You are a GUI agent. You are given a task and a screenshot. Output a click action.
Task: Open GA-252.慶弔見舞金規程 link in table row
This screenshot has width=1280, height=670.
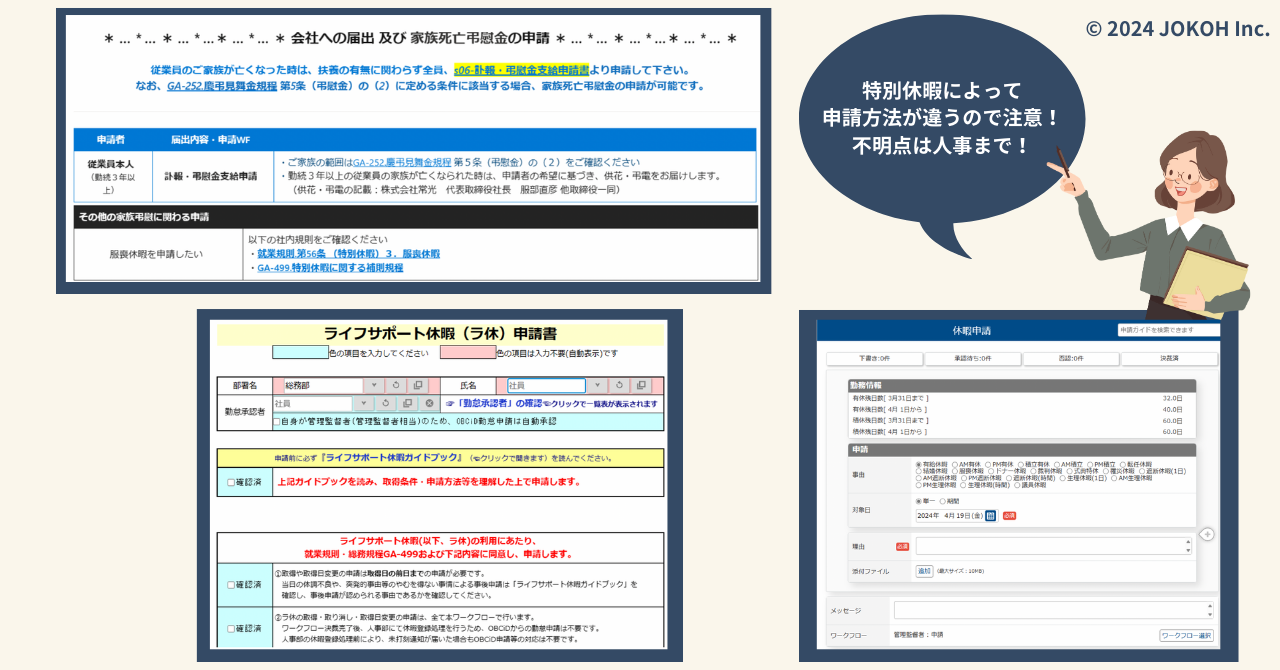tap(401, 162)
